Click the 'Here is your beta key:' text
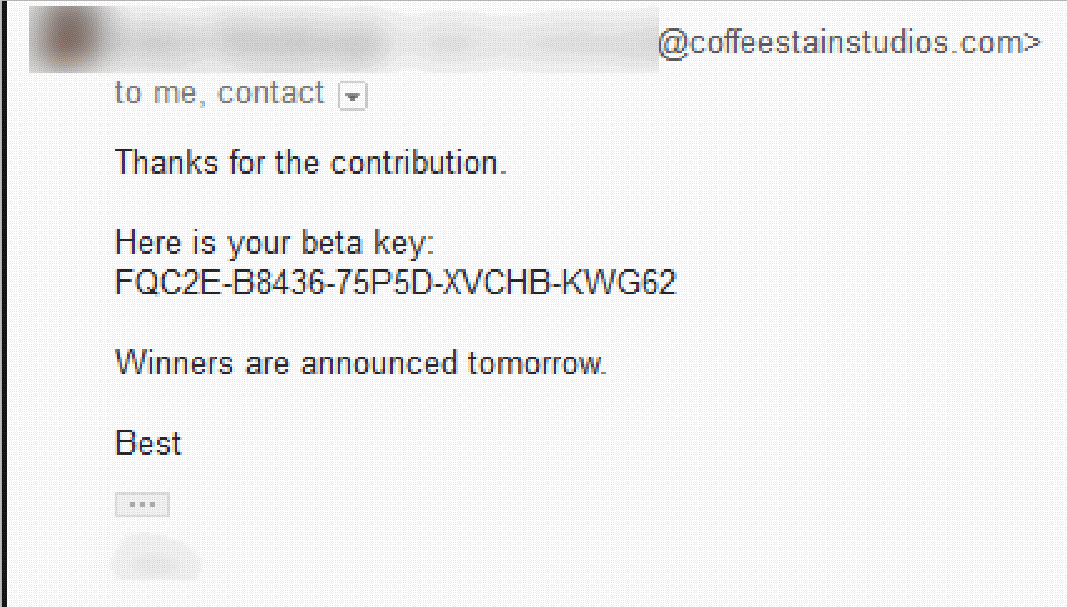Screen dimensions: 1067x607 (x=274, y=243)
